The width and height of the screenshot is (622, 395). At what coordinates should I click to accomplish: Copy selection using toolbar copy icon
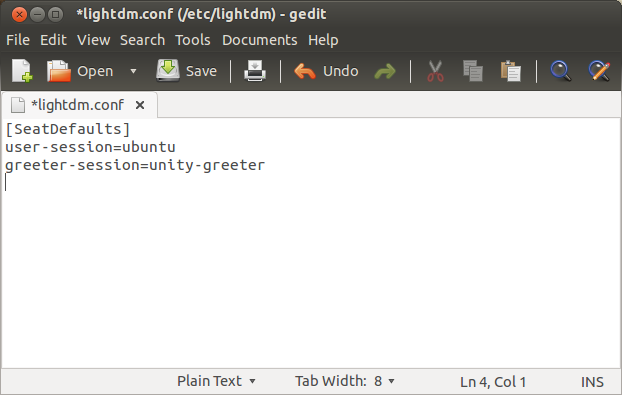click(x=473, y=71)
